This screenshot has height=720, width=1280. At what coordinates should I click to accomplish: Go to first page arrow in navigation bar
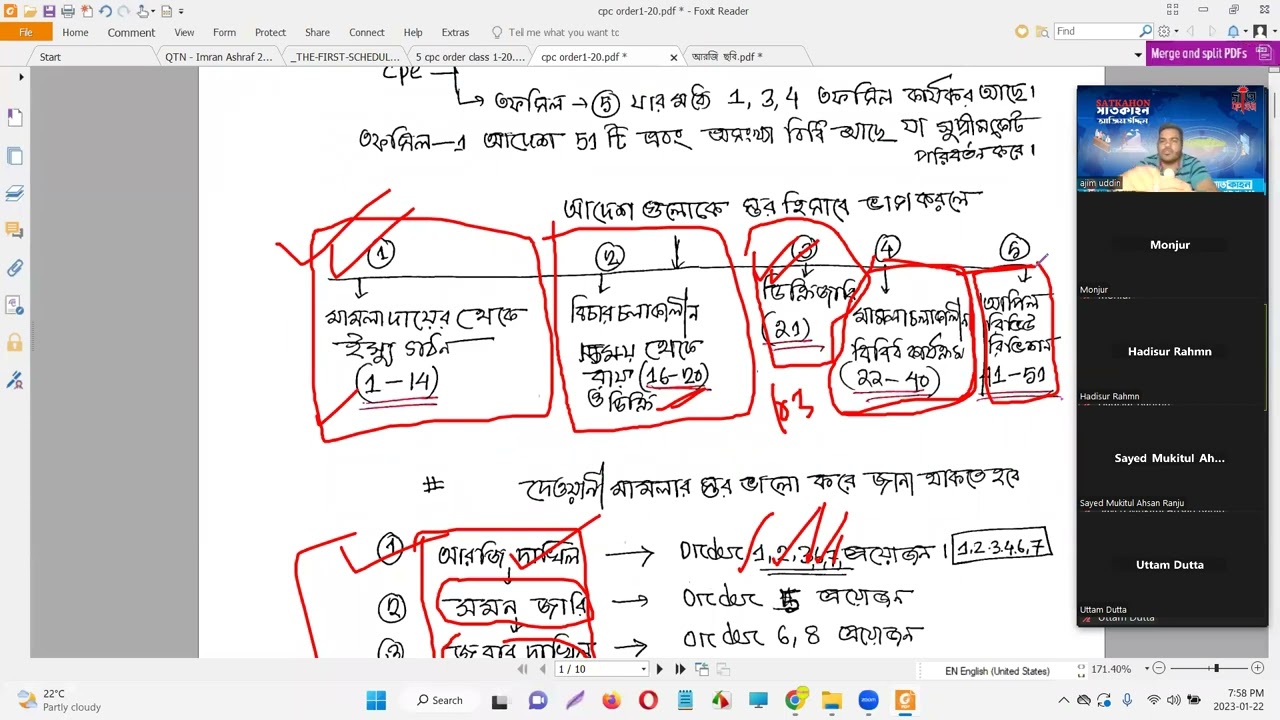coord(522,669)
